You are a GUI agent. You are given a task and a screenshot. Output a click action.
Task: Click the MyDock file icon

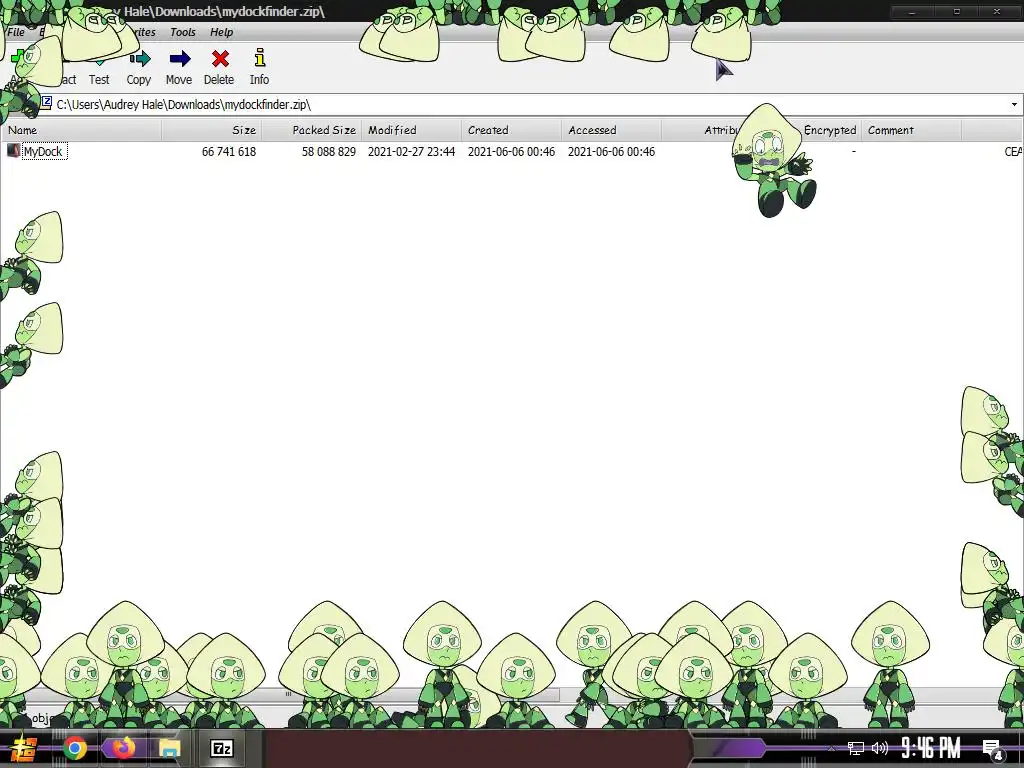coord(13,151)
